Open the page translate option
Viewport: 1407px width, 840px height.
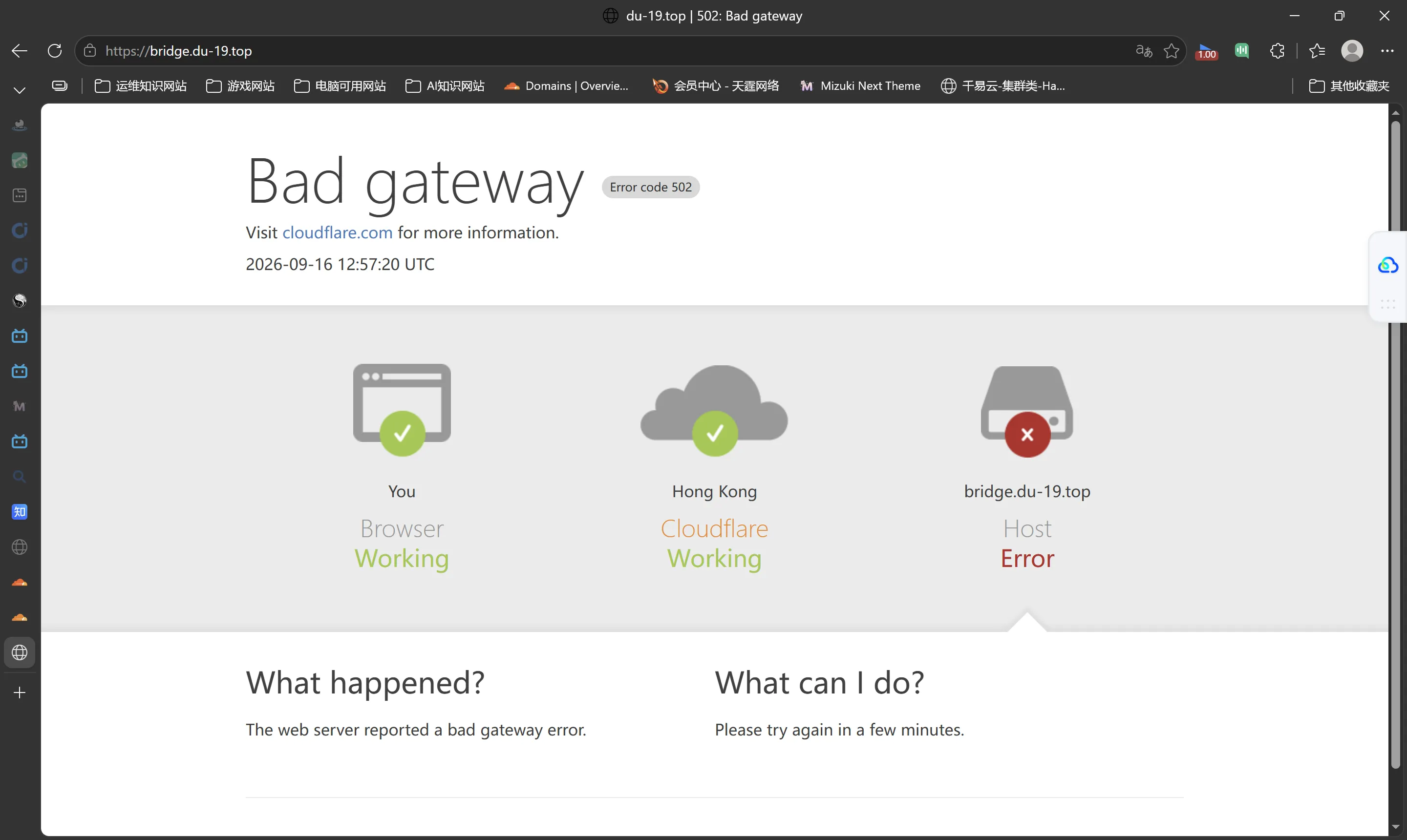tap(1144, 51)
